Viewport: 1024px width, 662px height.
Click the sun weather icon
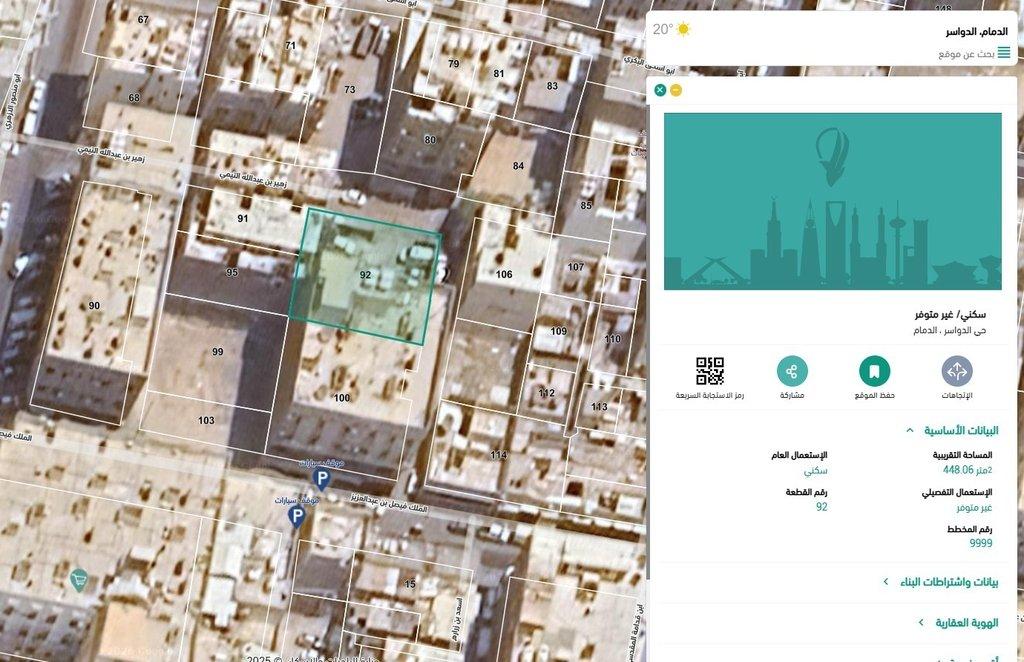coord(683,29)
